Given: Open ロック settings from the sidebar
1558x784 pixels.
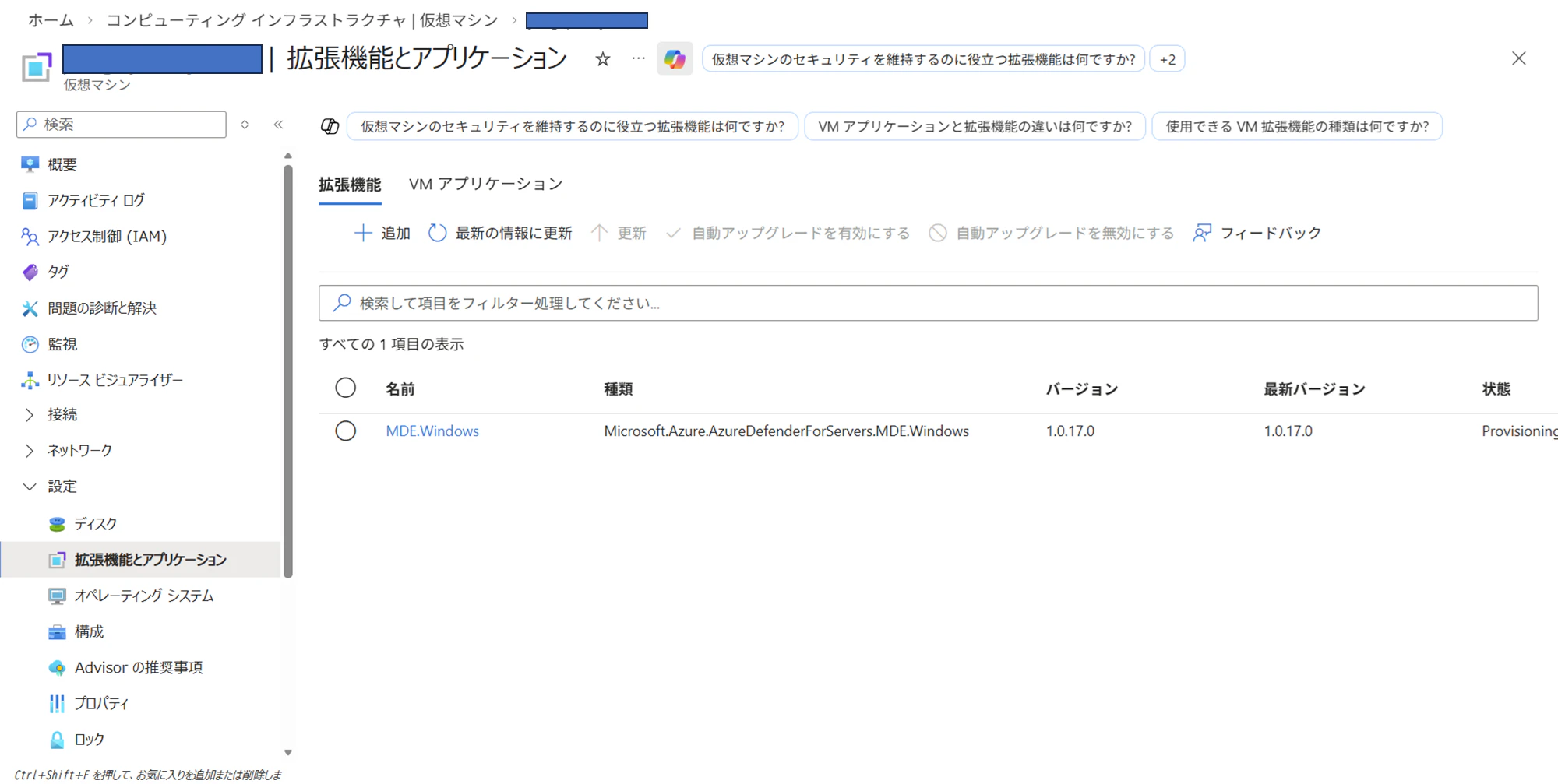Looking at the screenshot, I should [87, 738].
